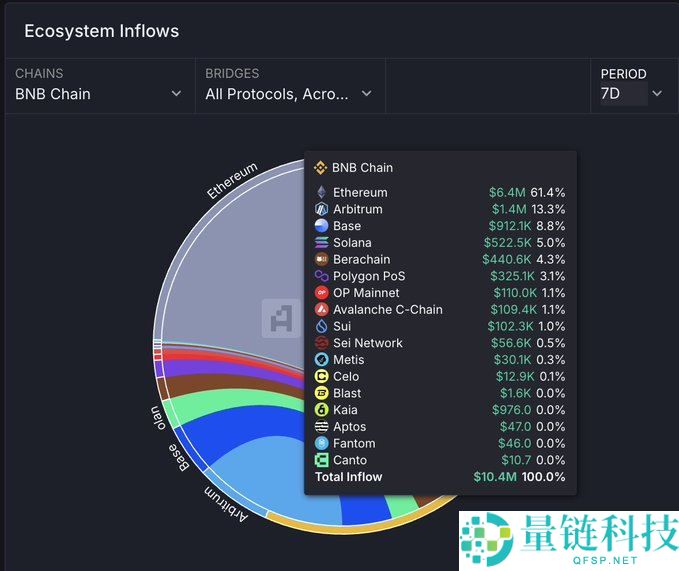Click the green Kaia icon
The width and height of the screenshot is (679, 571).
point(321,410)
